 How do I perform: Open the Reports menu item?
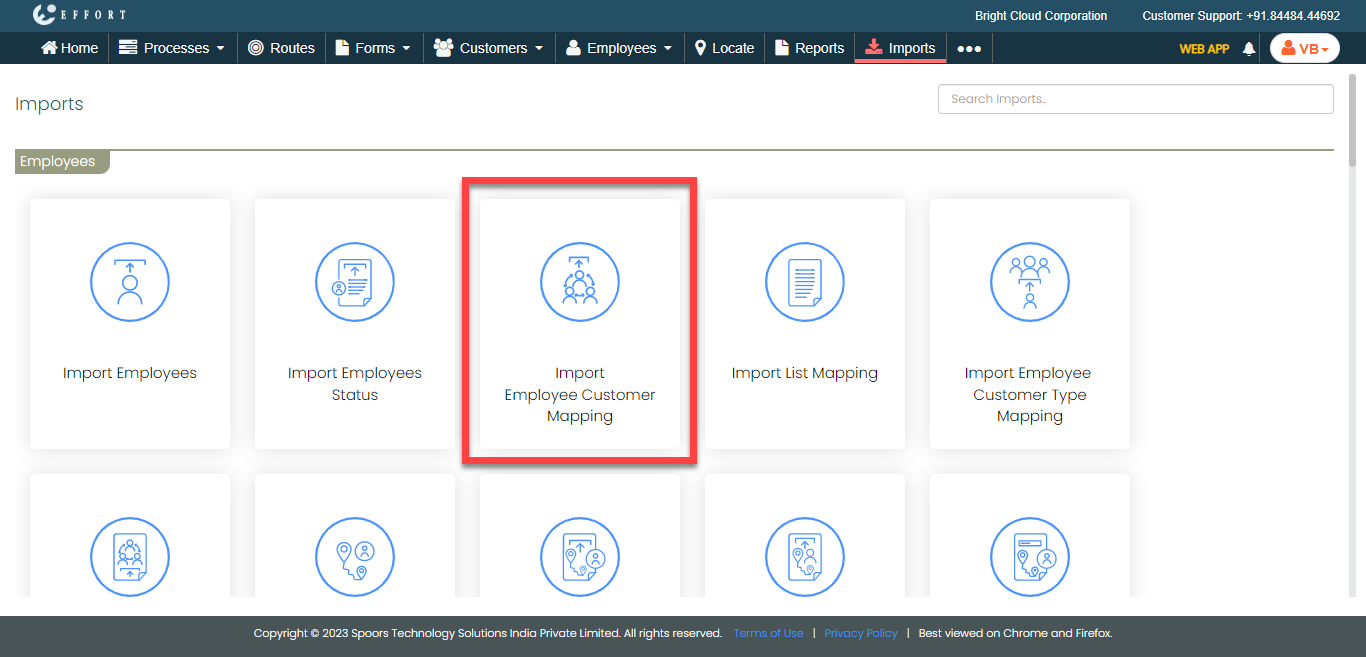coord(809,48)
